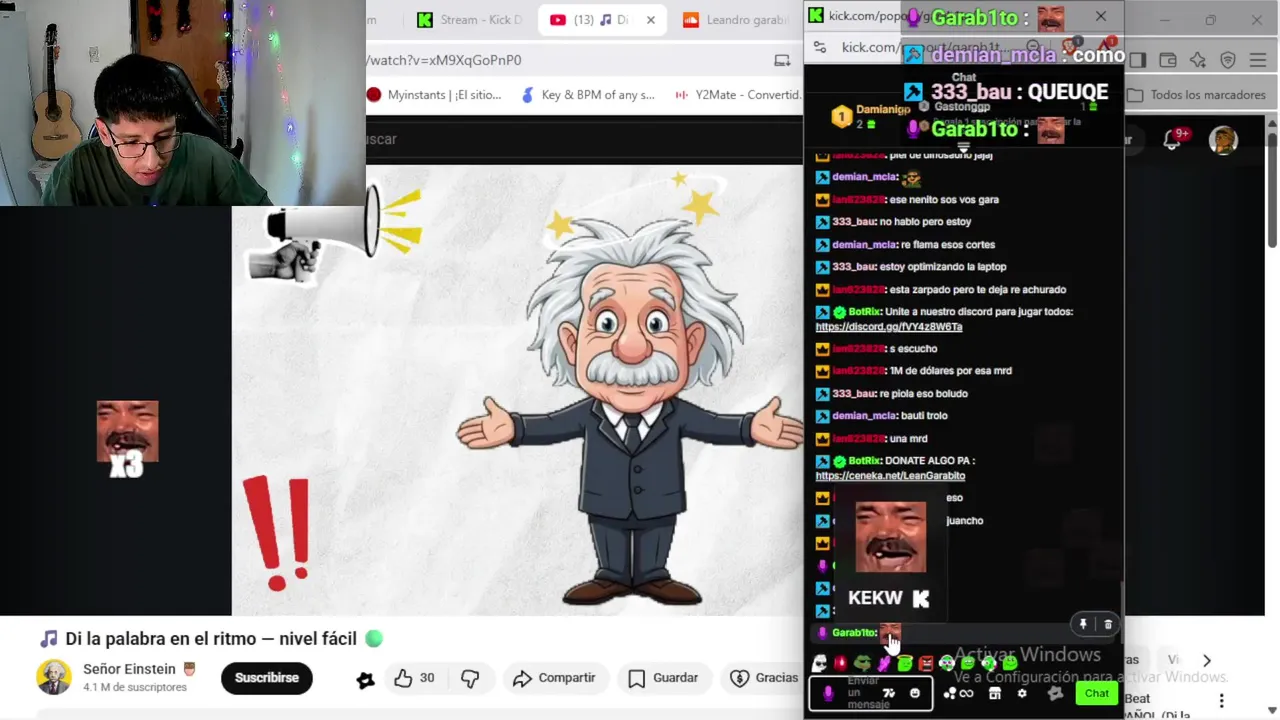Viewport: 1280px width, 720px height.
Task: Click the install/cast icon in the address bar
Action: [x=782, y=60]
